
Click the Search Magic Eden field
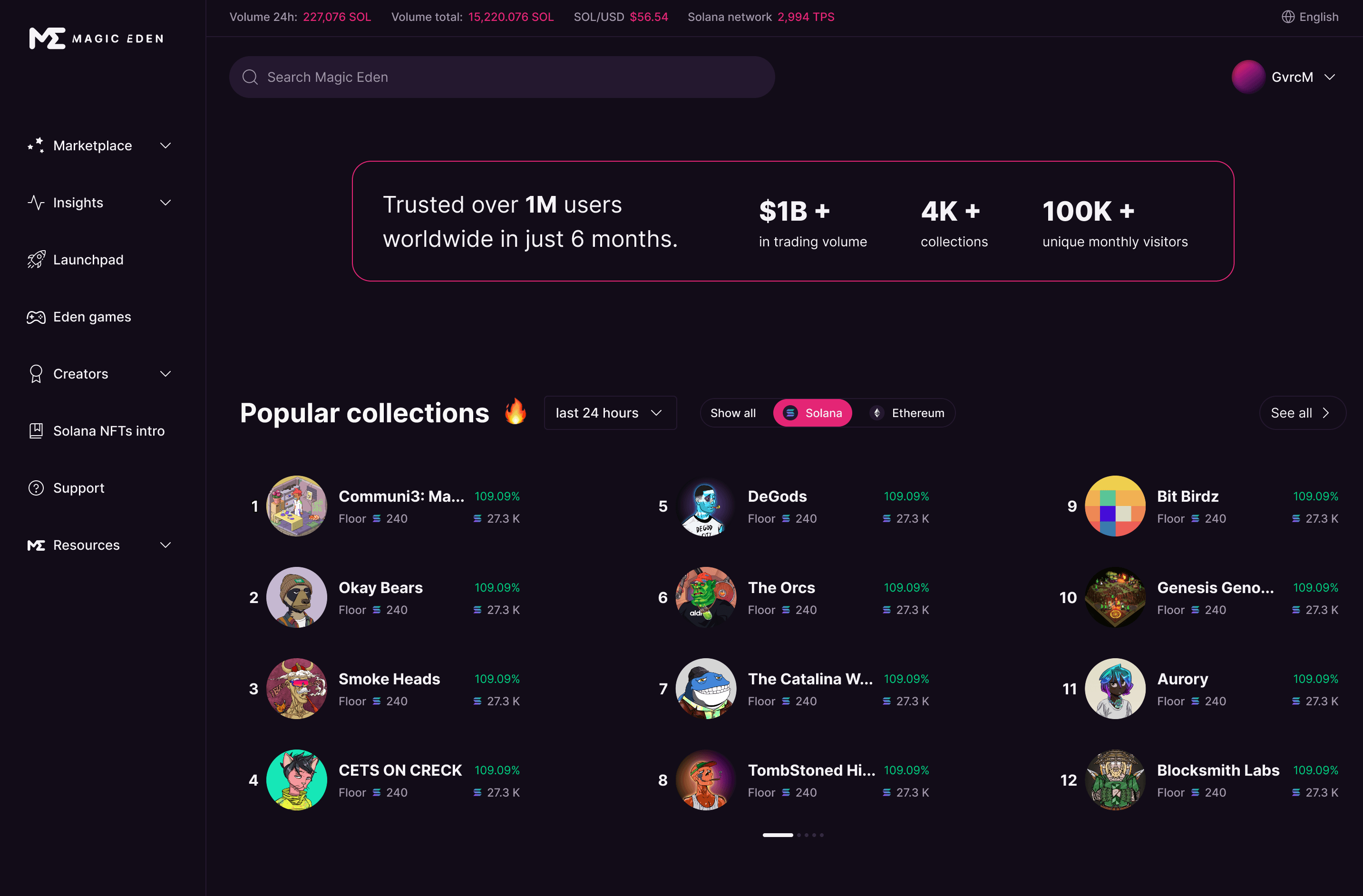click(x=502, y=77)
